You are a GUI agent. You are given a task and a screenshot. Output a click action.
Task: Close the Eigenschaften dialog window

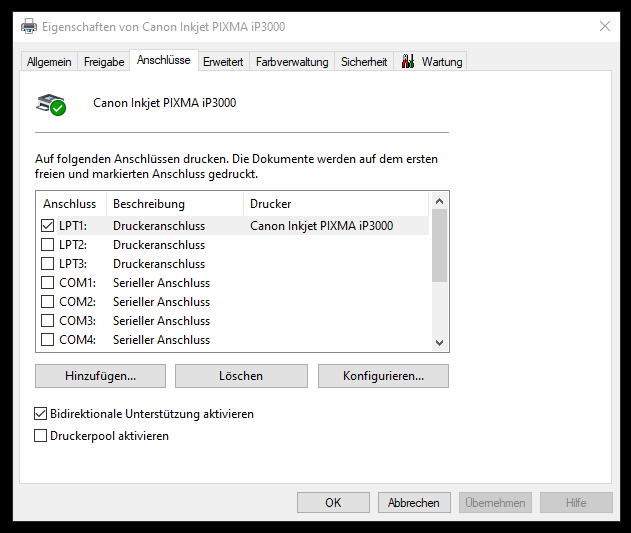pos(605,27)
